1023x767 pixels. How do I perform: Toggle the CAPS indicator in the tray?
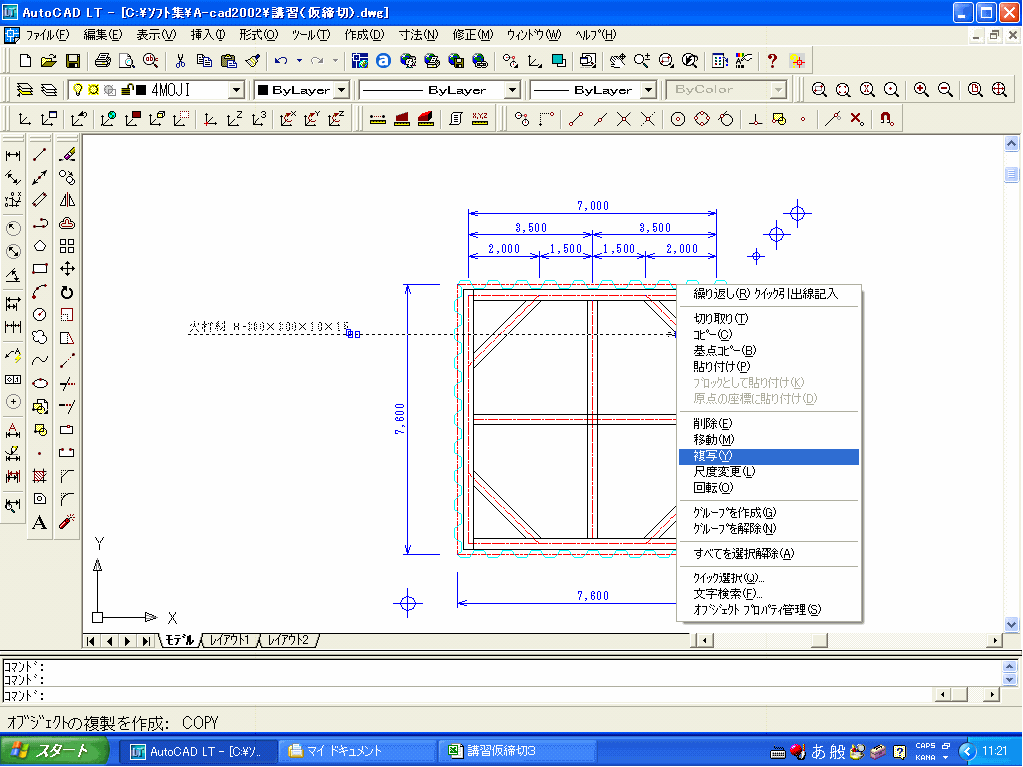925,745
